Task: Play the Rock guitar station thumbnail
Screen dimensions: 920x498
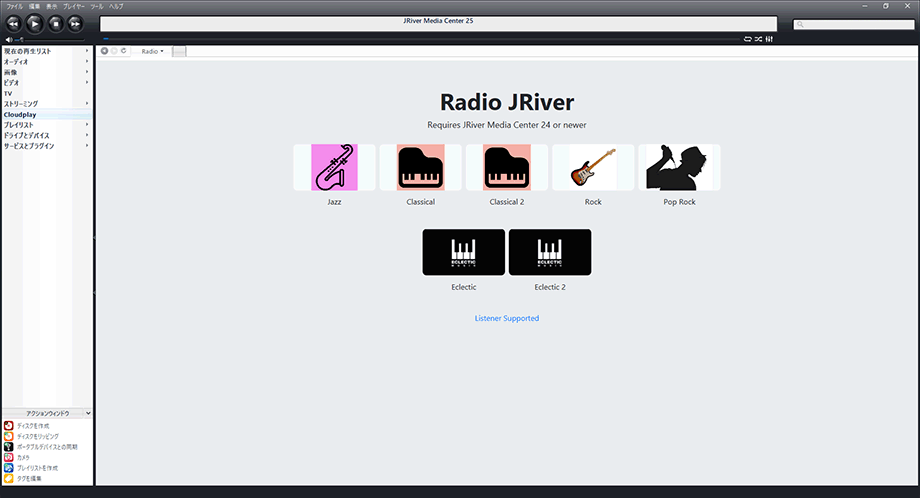Action: click(x=593, y=167)
